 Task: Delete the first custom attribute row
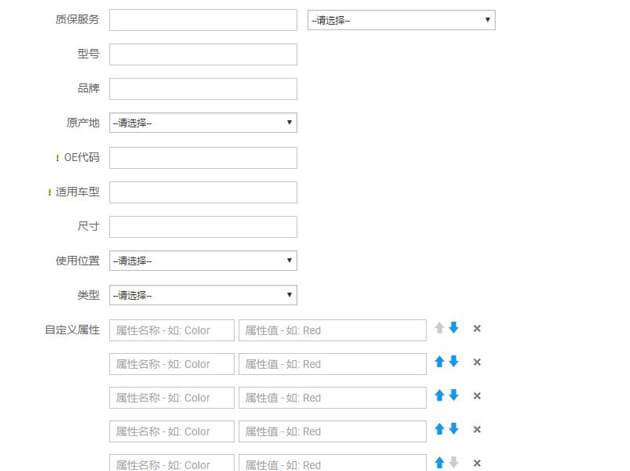tap(477, 328)
